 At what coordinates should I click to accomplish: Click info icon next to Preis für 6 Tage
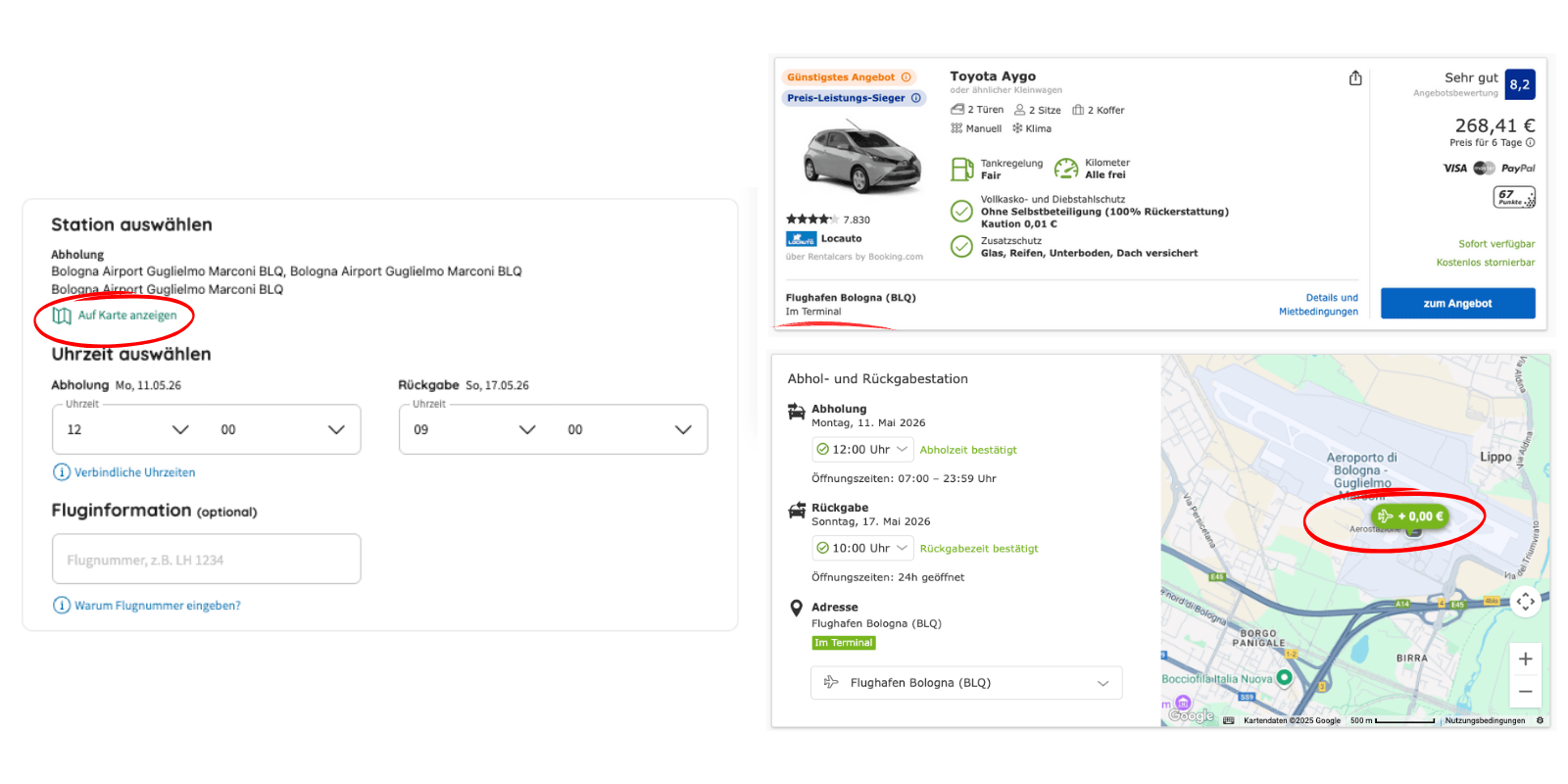pyautogui.click(x=1531, y=142)
